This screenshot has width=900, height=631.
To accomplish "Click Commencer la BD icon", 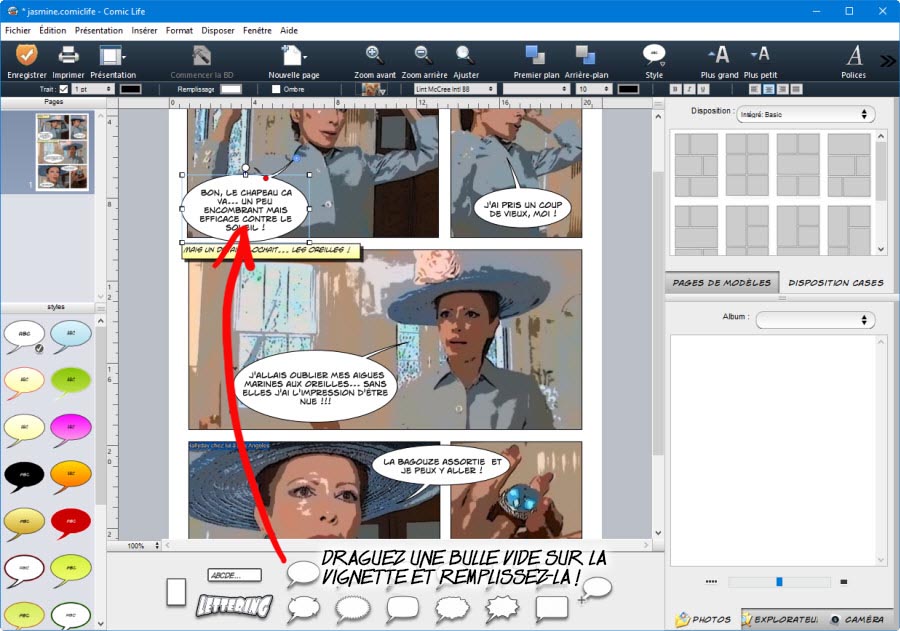I will (201, 56).
